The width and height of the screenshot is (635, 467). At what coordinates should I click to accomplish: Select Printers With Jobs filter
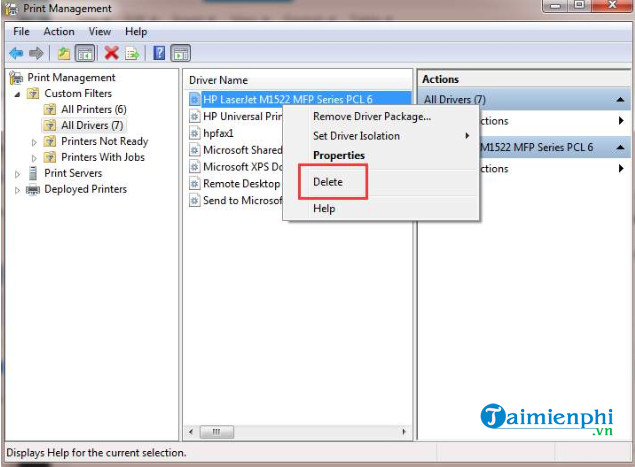click(x=103, y=157)
